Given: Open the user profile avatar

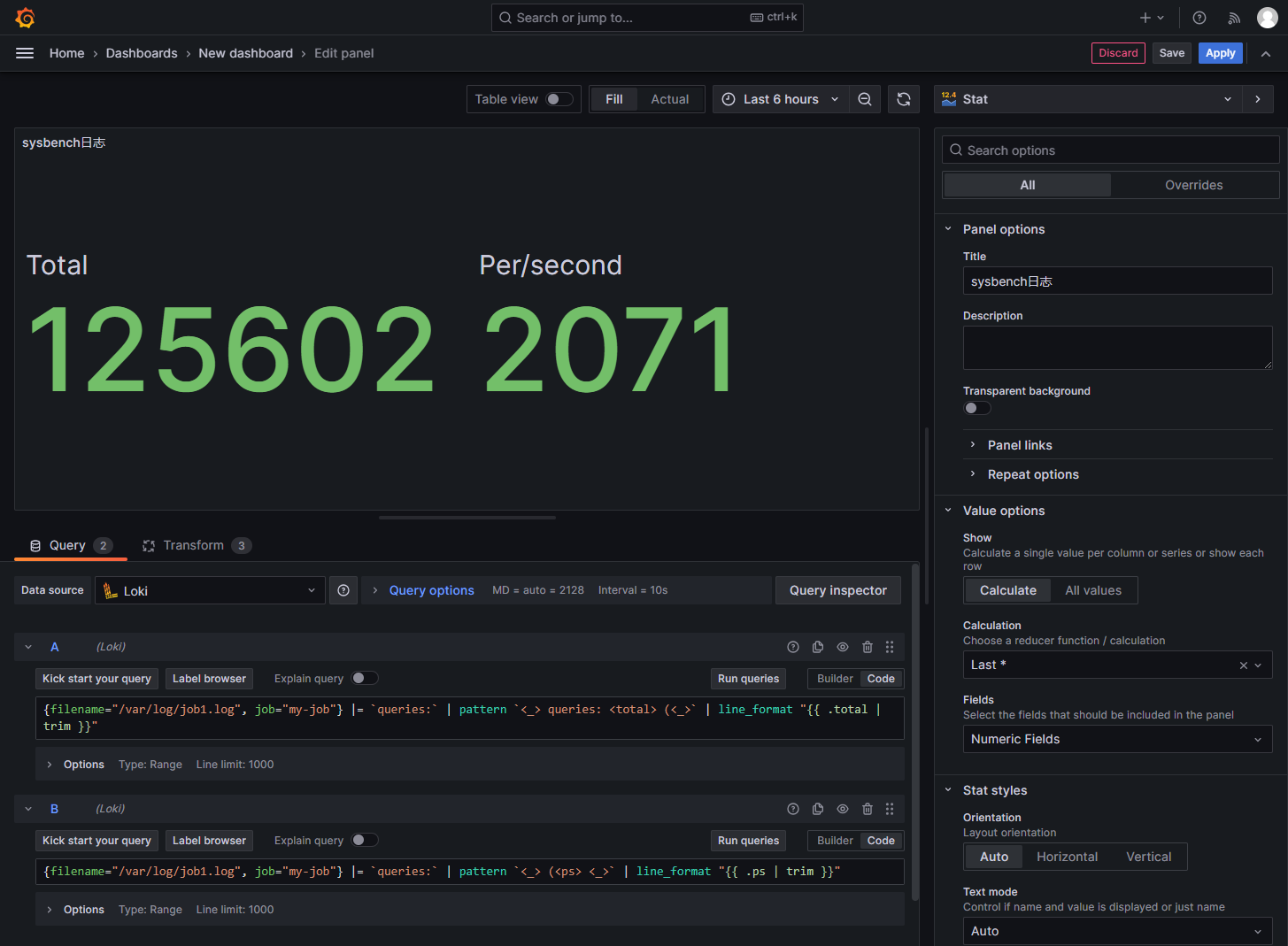Looking at the screenshot, I should [1268, 18].
